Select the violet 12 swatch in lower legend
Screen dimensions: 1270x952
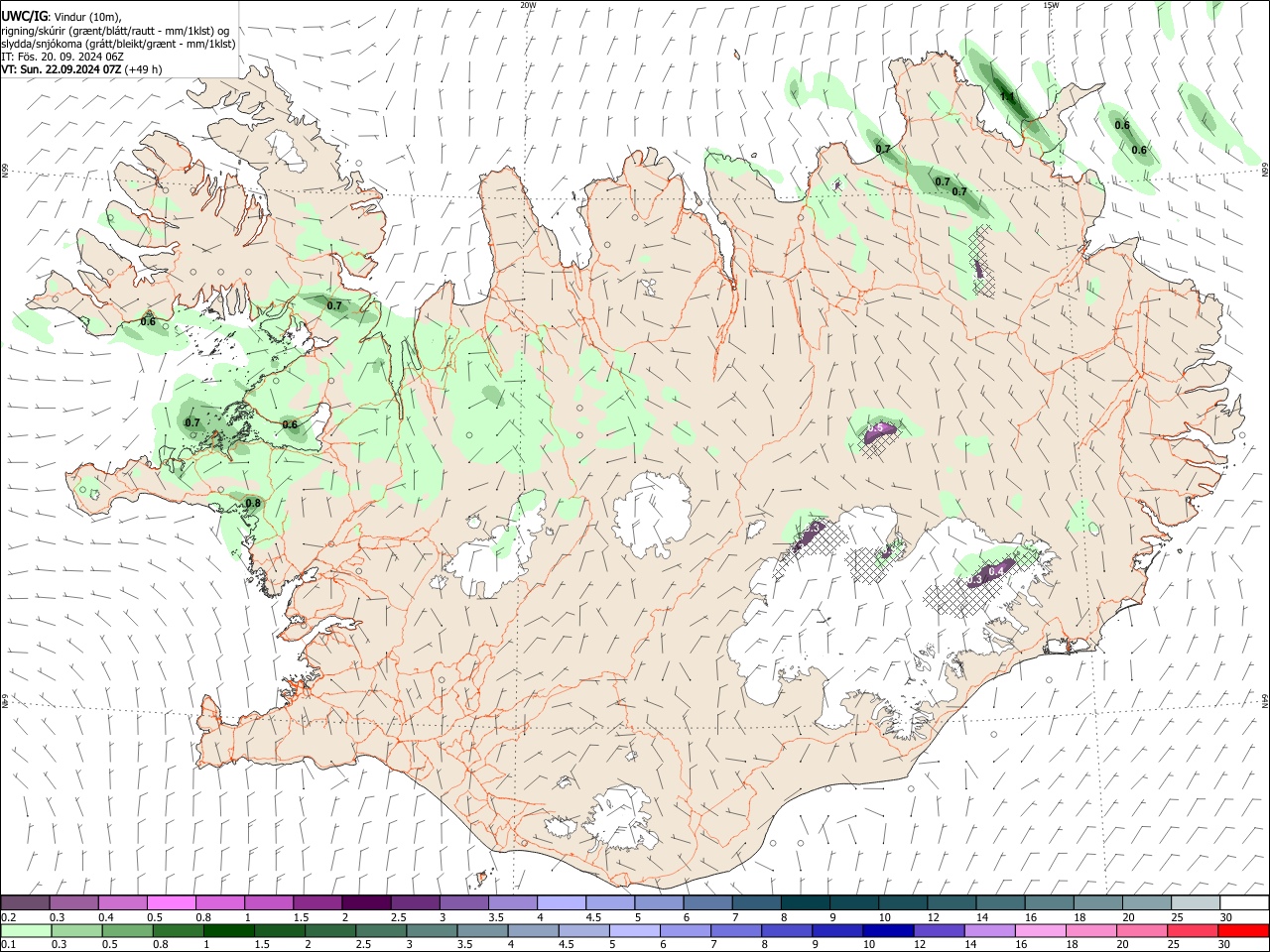(x=939, y=931)
